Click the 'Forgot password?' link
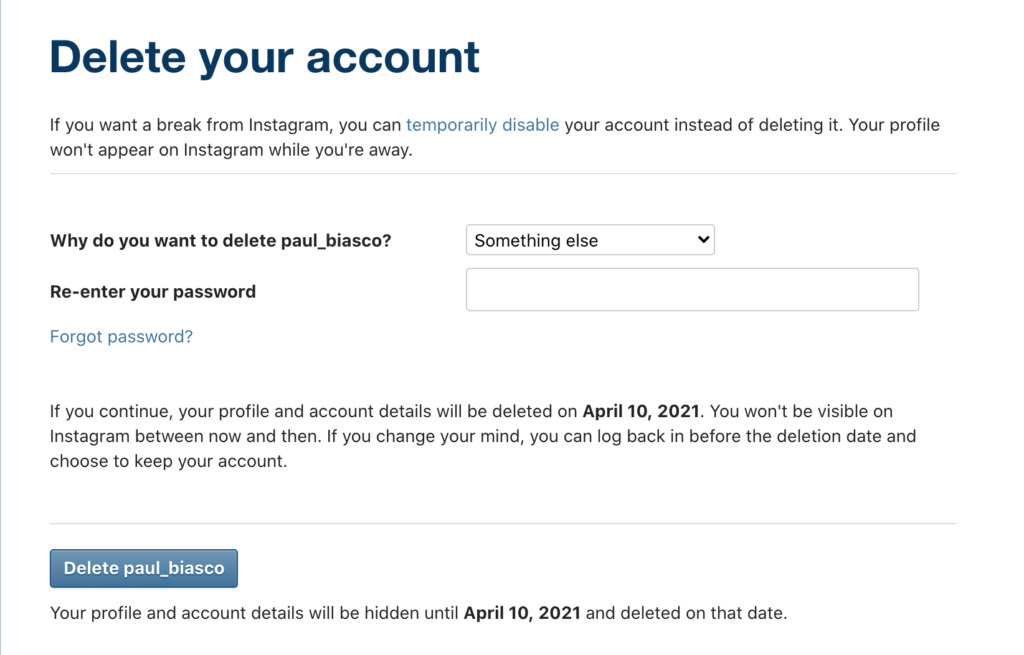The width and height of the screenshot is (1024, 655). tap(121, 336)
